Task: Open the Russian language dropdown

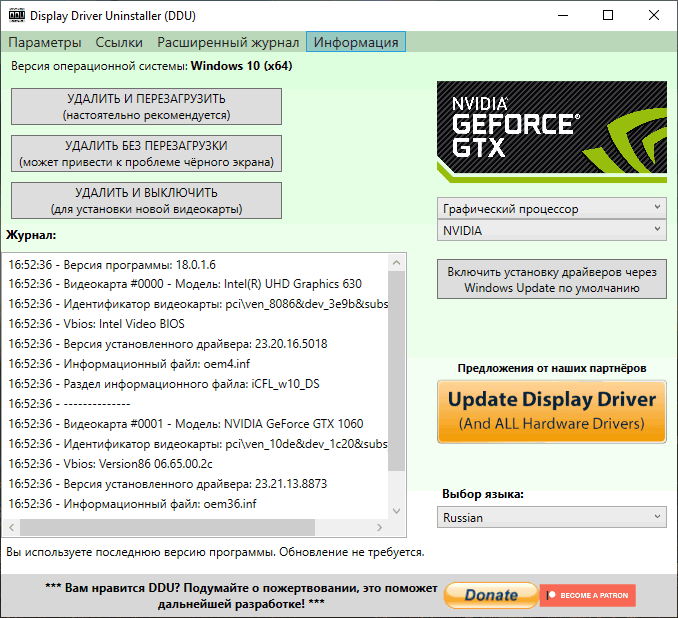Action: (x=551, y=518)
